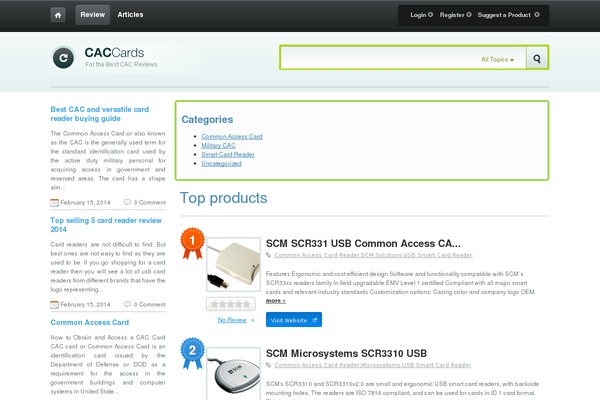Open Suggest a Product link
This screenshot has width=600, height=400.
click(509, 15)
